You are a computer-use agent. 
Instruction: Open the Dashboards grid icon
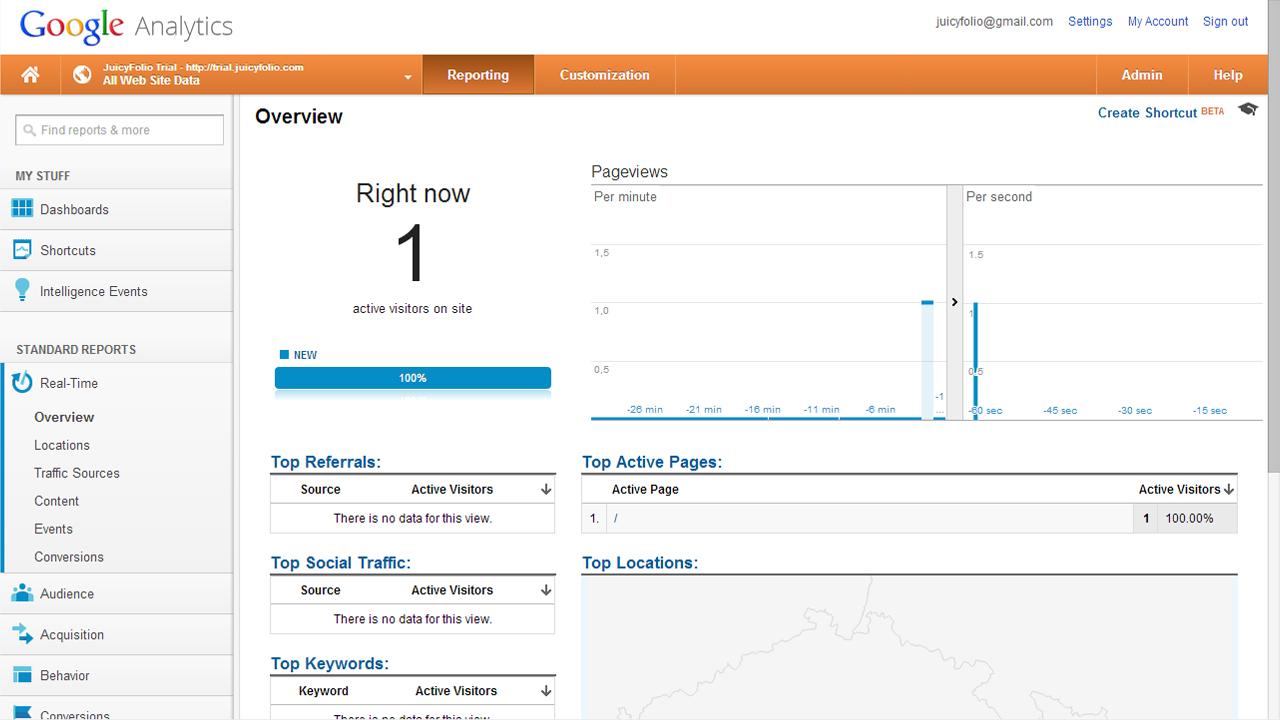21,209
